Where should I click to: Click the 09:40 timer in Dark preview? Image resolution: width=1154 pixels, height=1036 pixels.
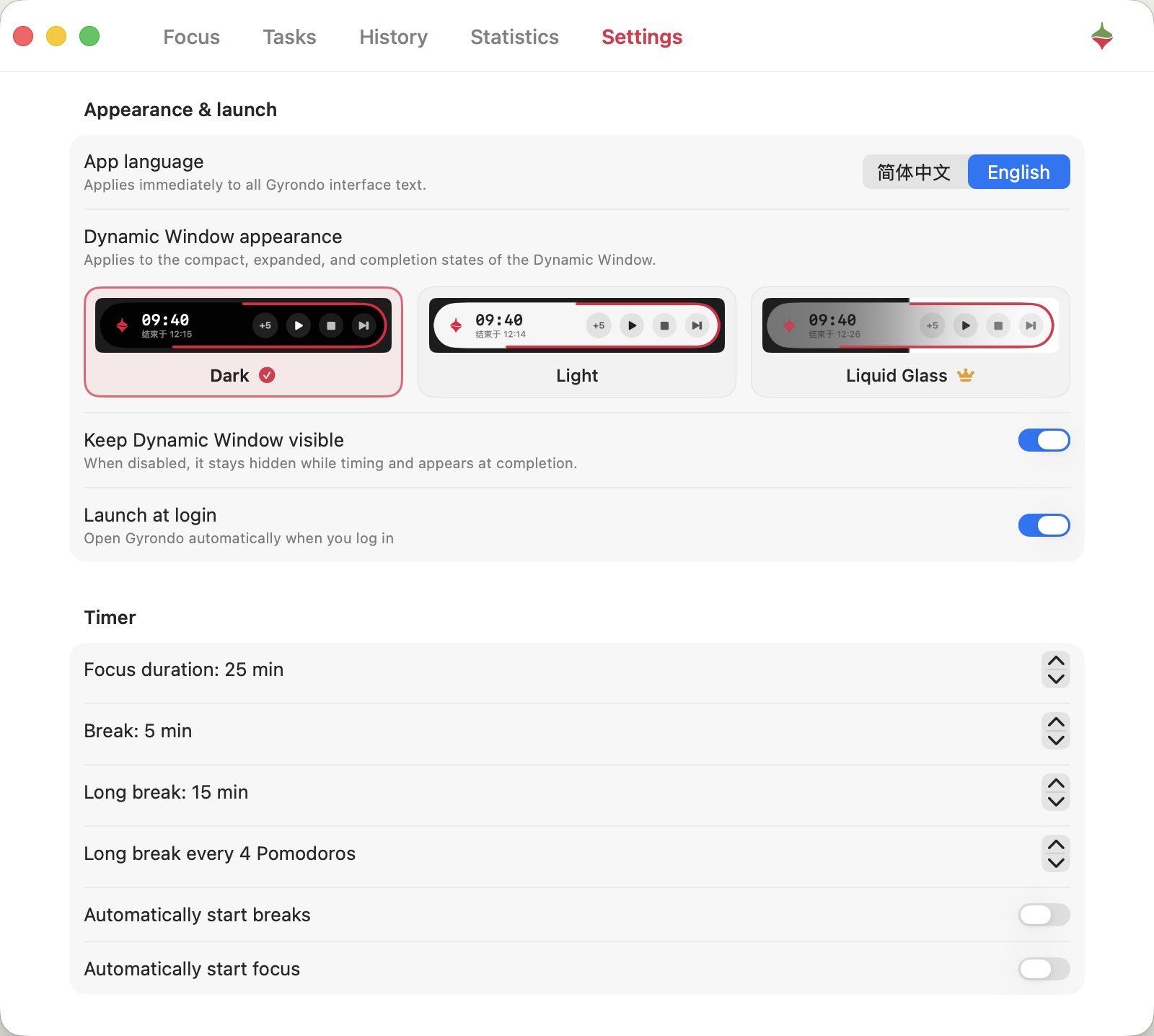[165, 320]
